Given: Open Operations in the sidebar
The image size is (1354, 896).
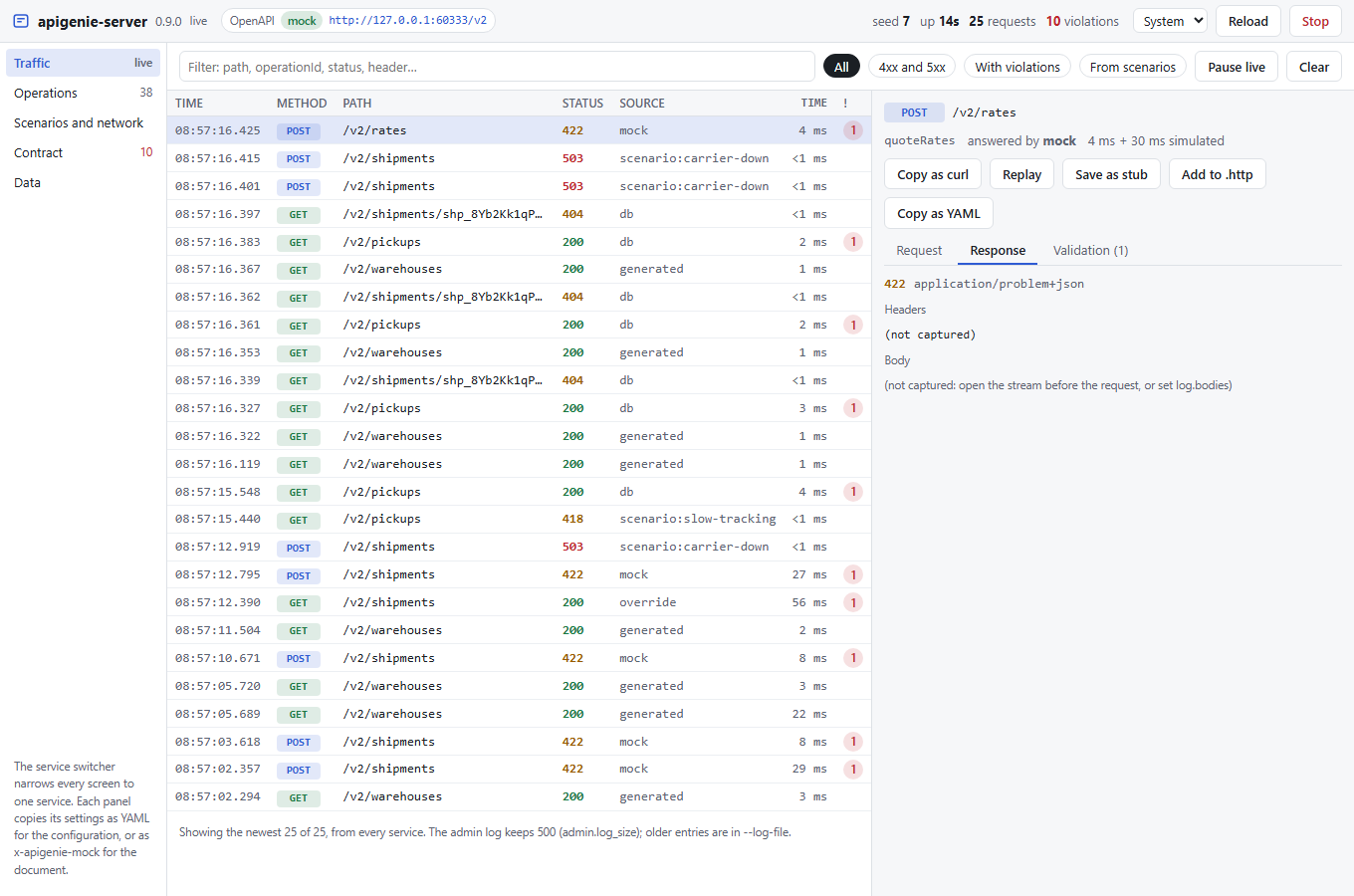Looking at the screenshot, I should (x=83, y=93).
